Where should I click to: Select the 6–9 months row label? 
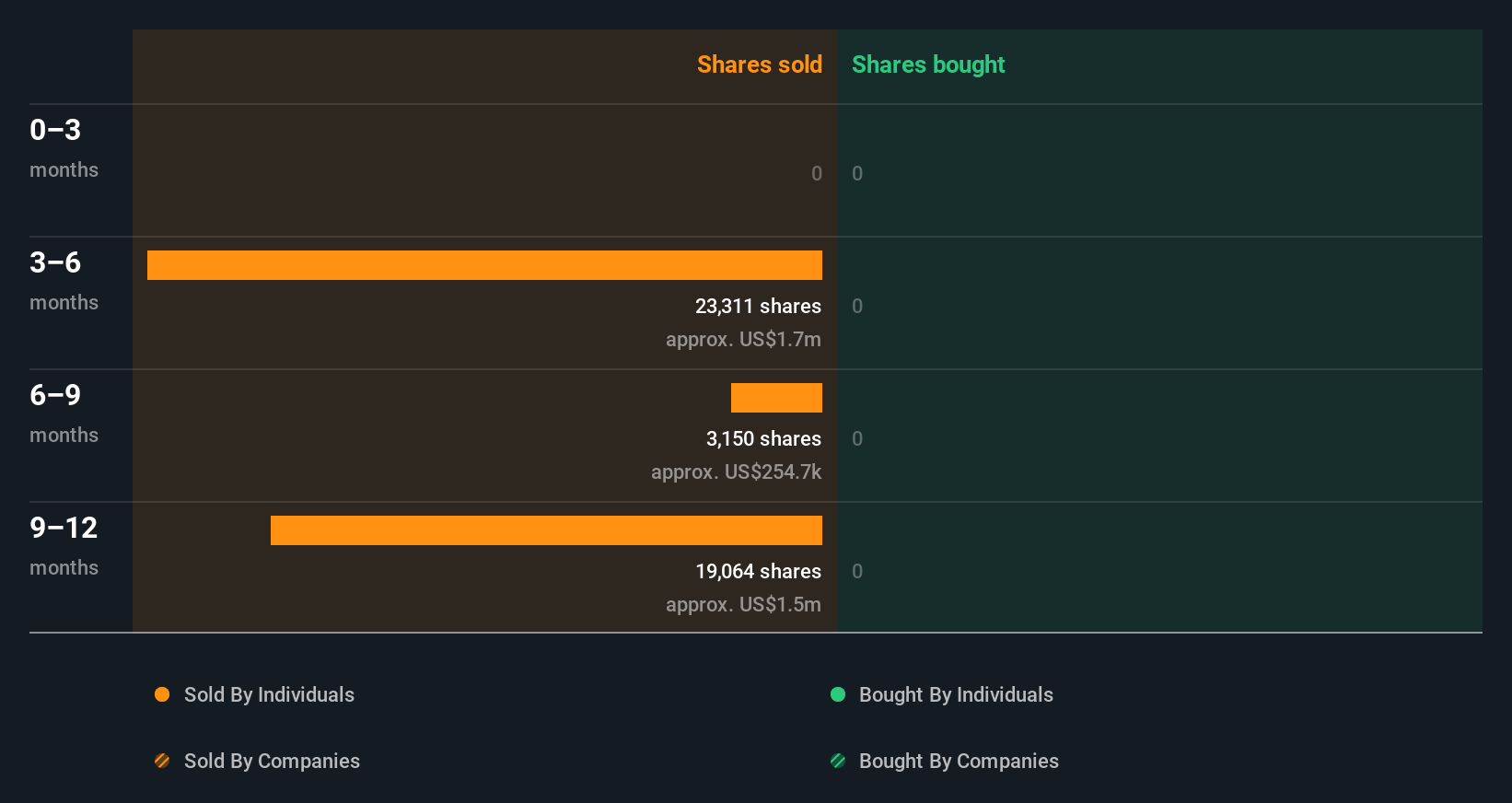click(63, 413)
